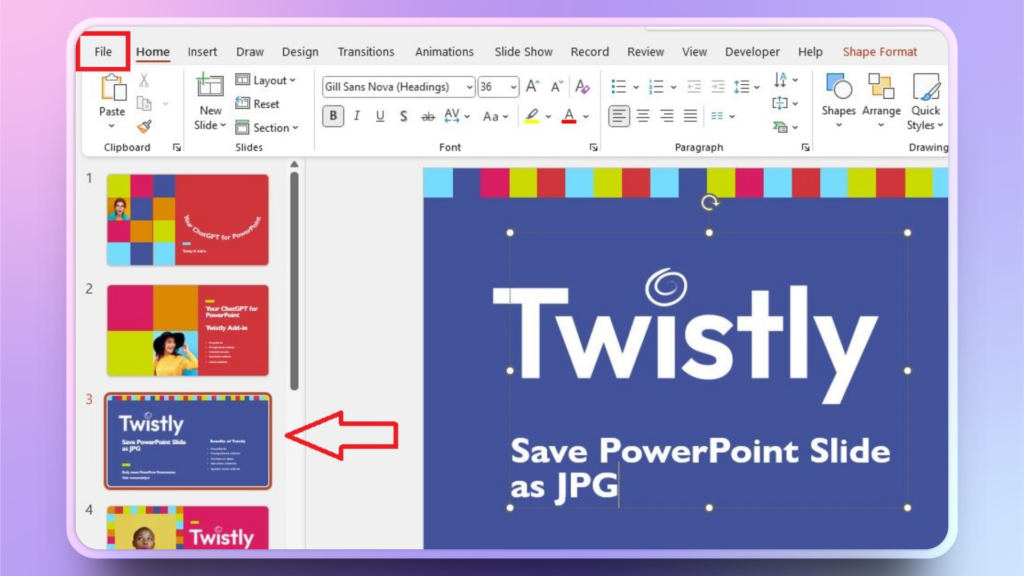The width and height of the screenshot is (1024, 576).
Task: Expand the font size dropdown
Action: [x=513, y=87]
